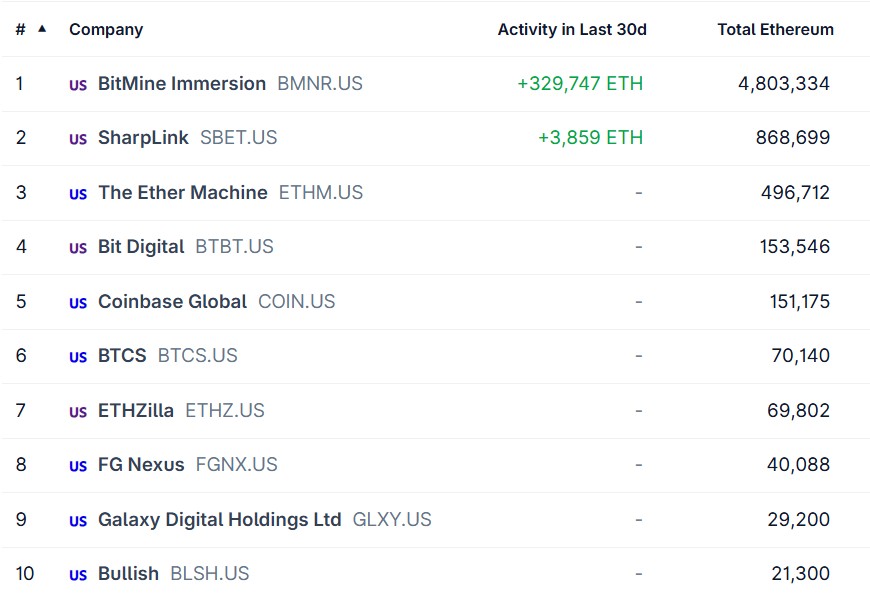The height and width of the screenshot is (600, 870).
Task: Sort by the Total Ethereum column header
Action: click(775, 29)
